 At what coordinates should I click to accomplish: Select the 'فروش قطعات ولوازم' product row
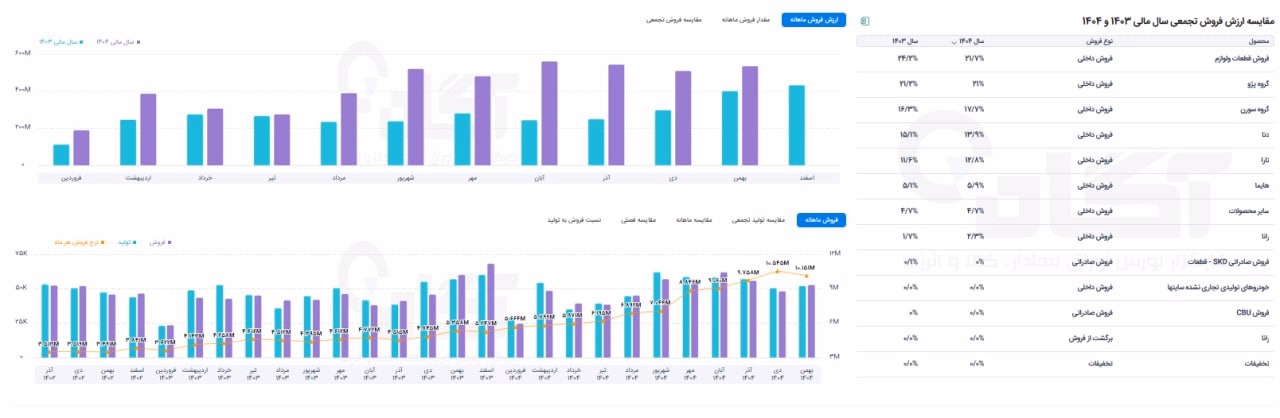pyautogui.click(x=1065, y=59)
